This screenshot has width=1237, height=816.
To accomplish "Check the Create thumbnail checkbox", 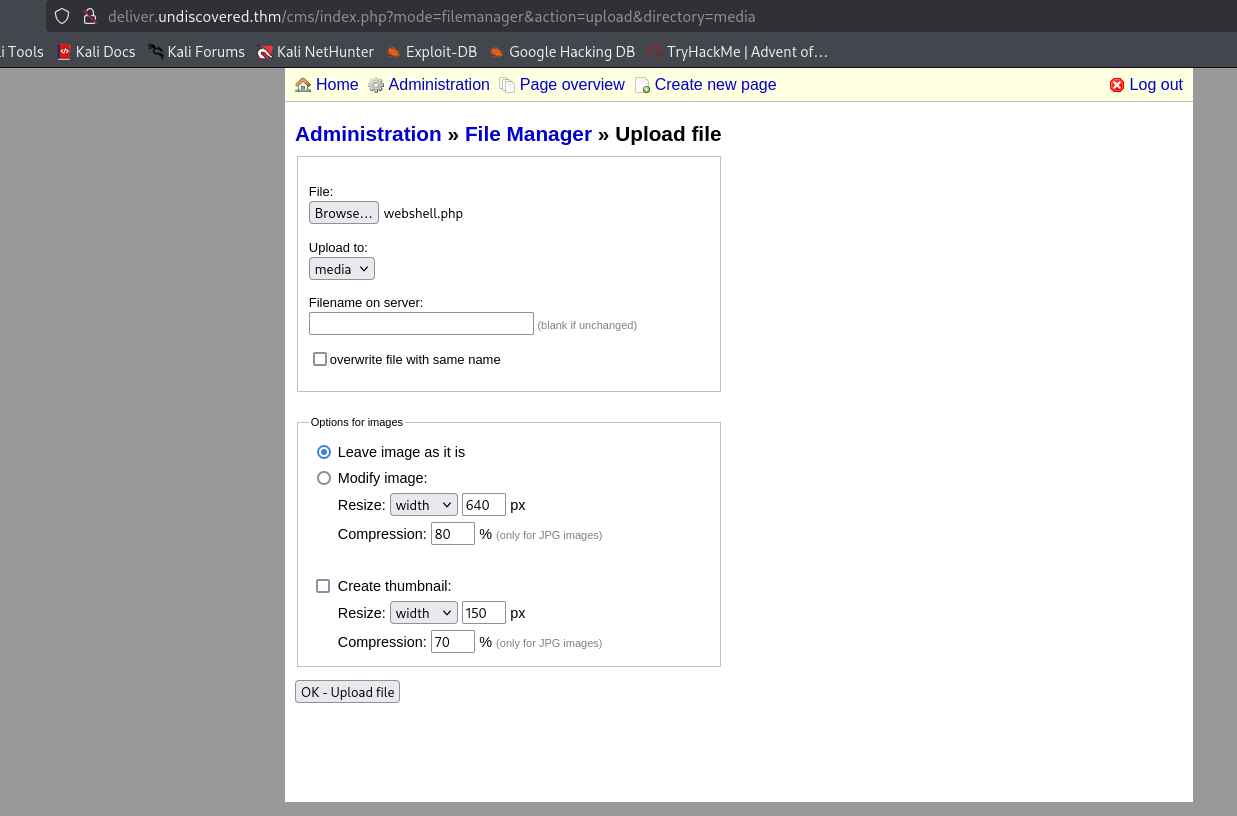I will coord(323,586).
